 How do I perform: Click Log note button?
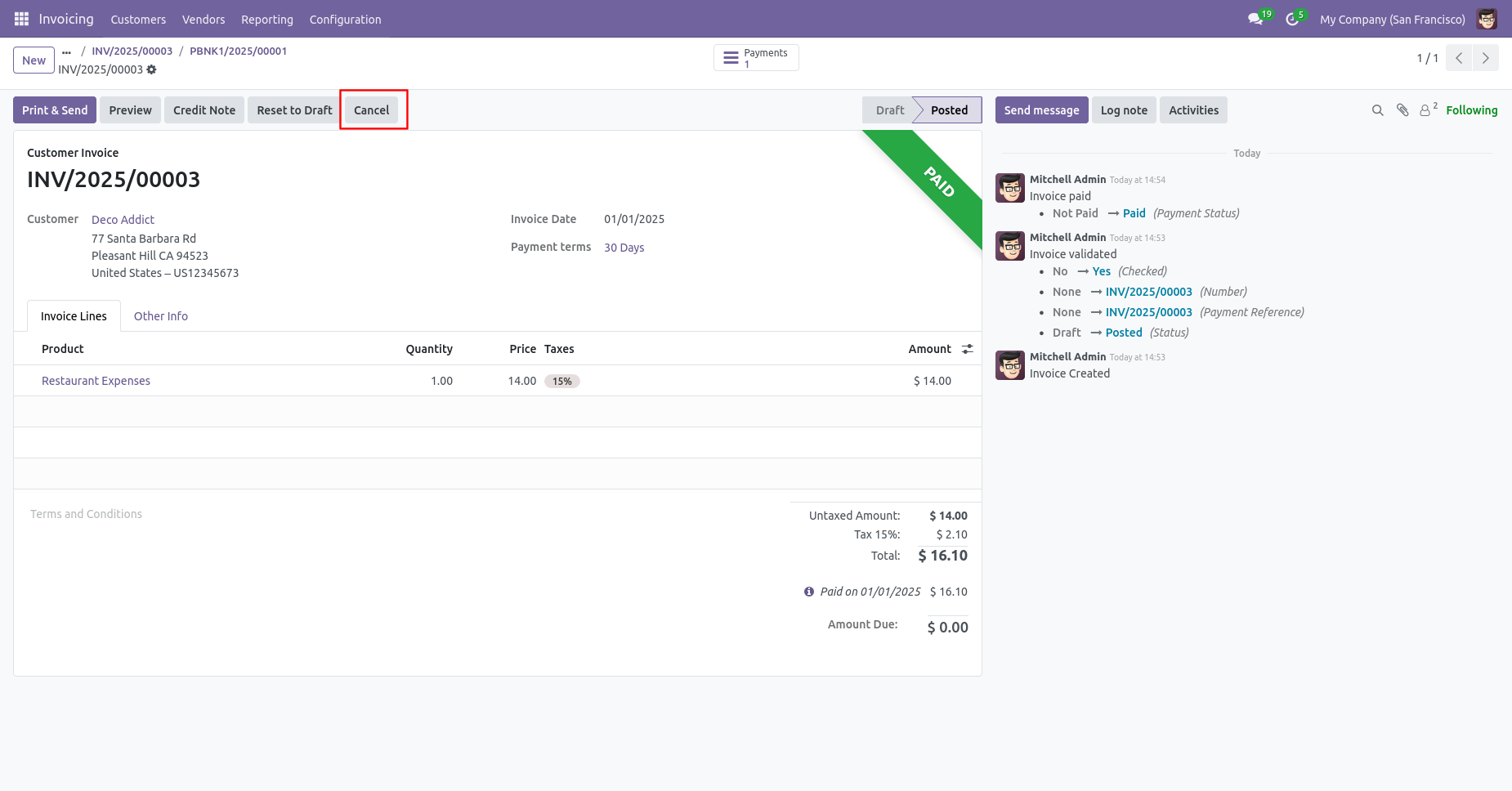(x=1124, y=110)
